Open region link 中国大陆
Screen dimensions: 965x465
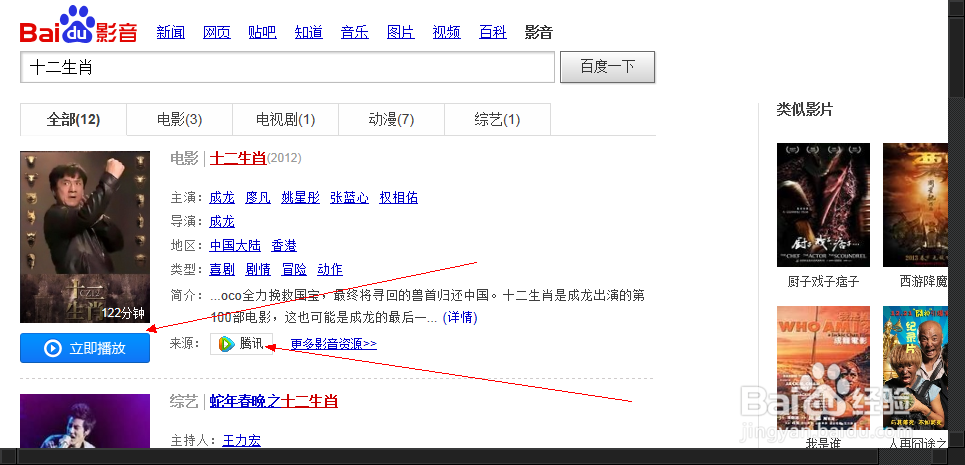coord(235,245)
